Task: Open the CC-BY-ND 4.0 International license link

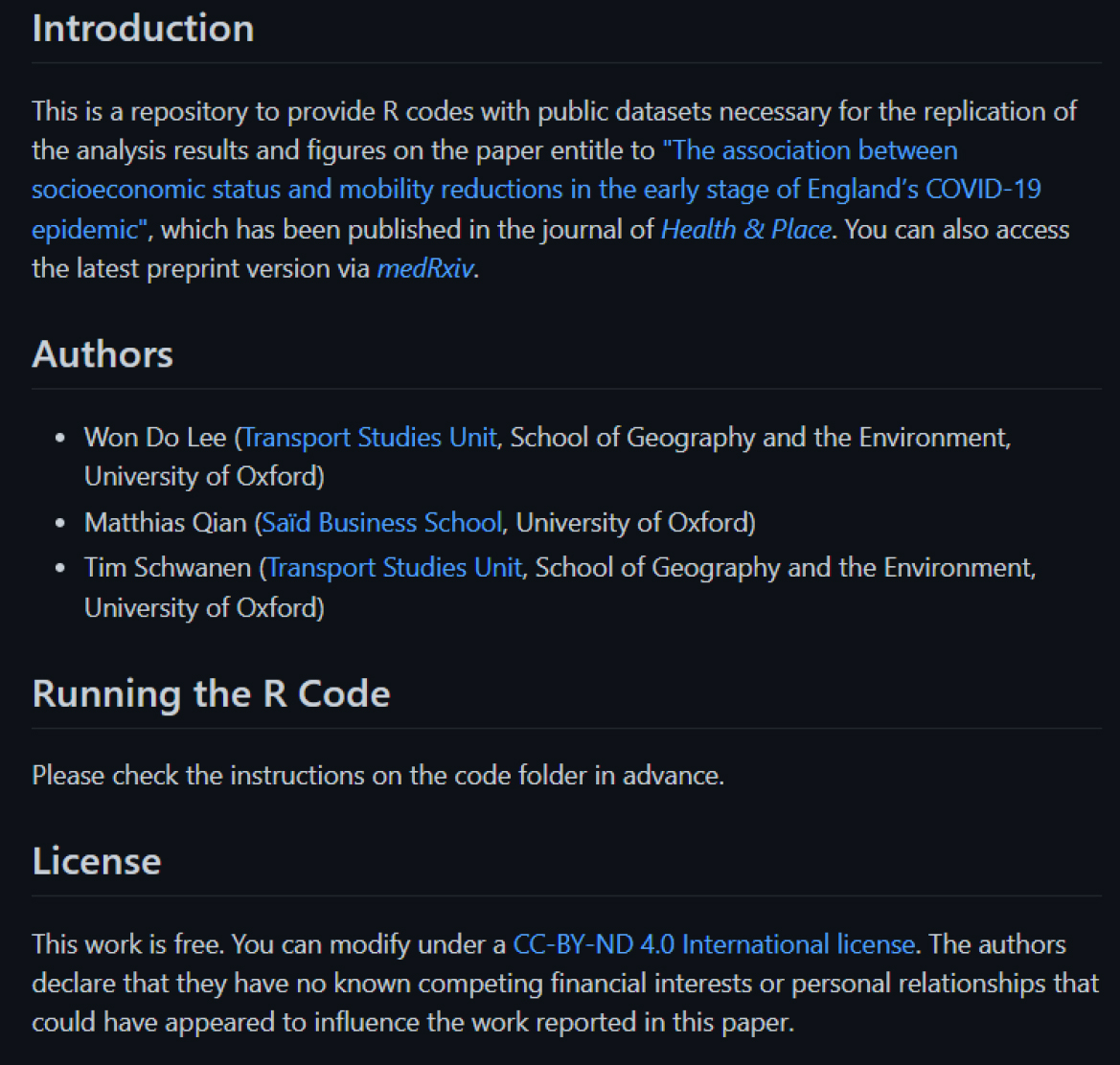Action: [x=714, y=944]
